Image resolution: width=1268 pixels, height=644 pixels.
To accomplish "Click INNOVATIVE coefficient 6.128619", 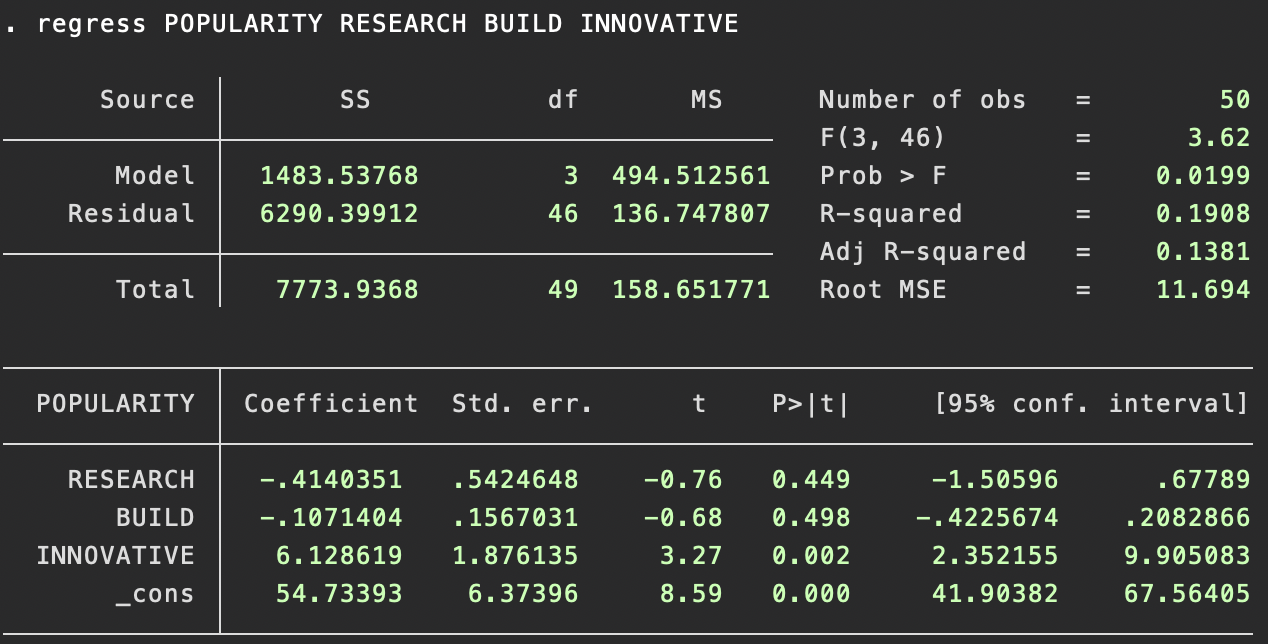I will 339,556.
